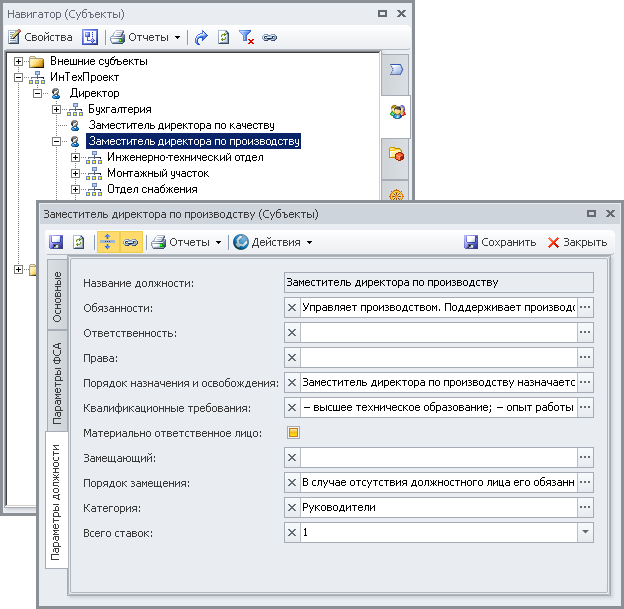Click the printer icon for Отчеты in Navigator
The image size is (624, 609).
coord(117,37)
